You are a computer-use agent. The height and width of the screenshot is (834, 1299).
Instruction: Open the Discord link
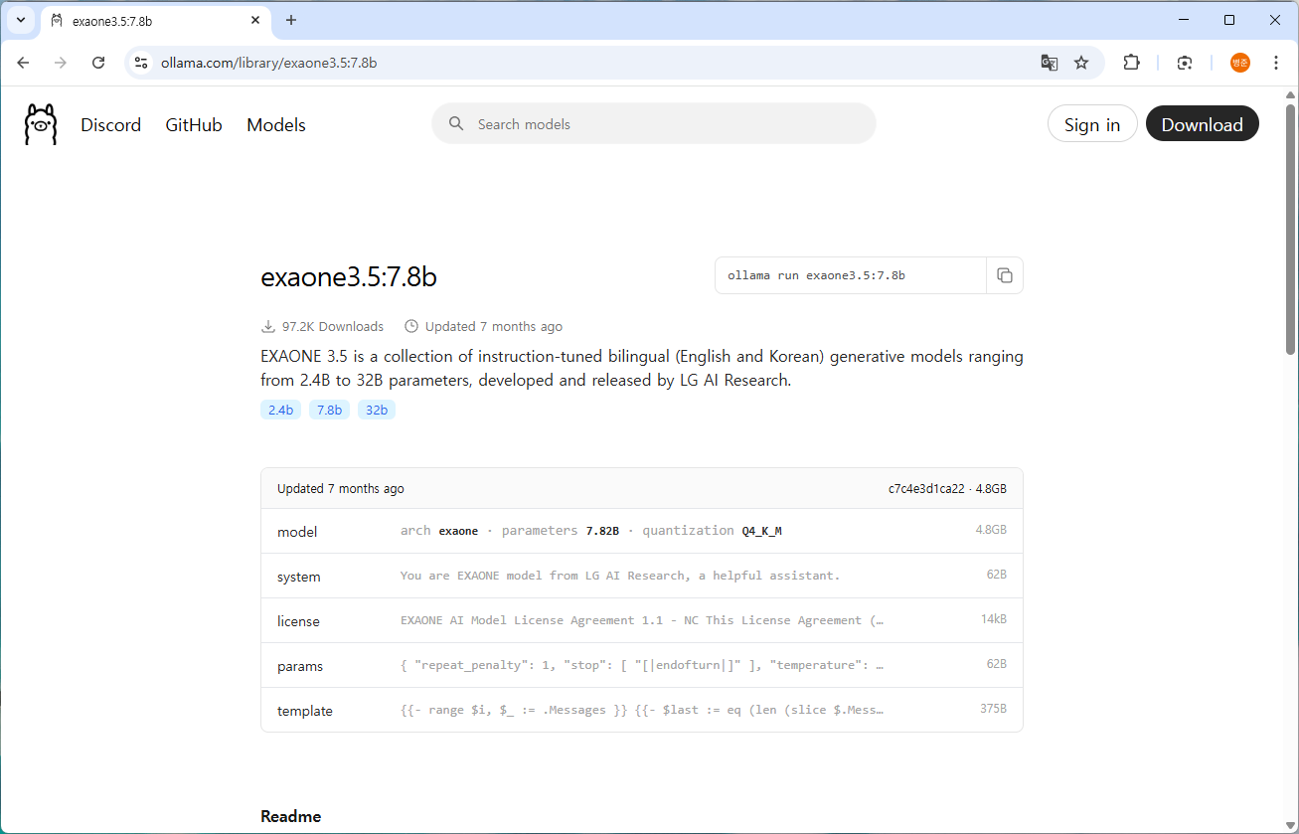tap(111, 125)
